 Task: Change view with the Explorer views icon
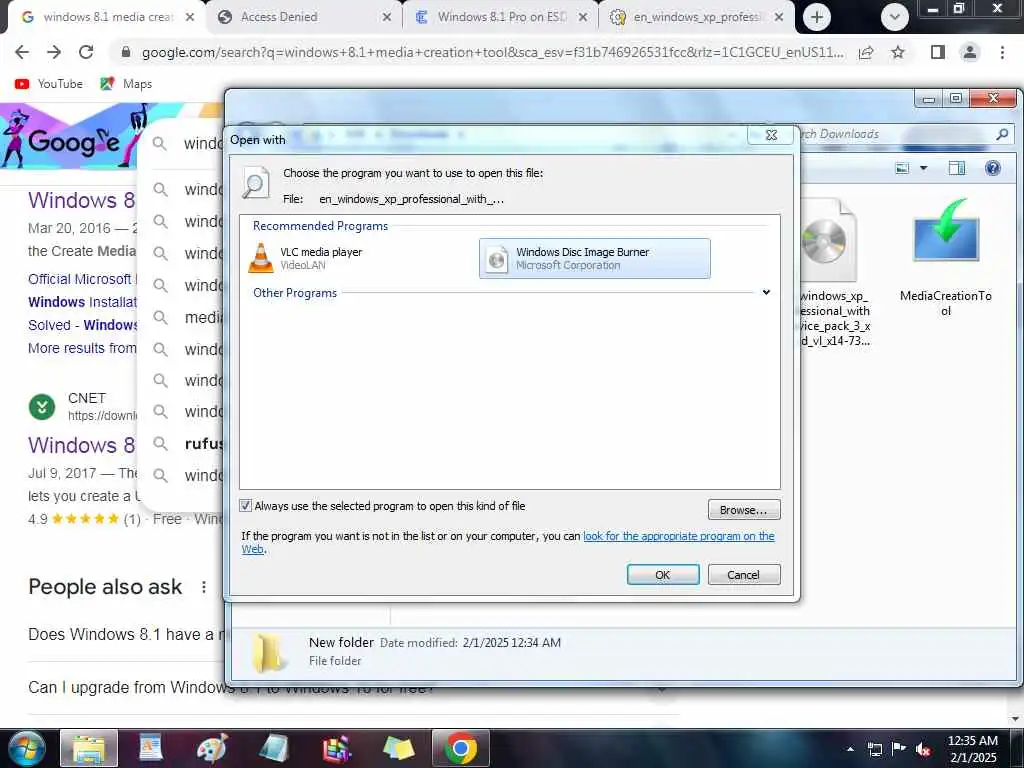point(902,168)
